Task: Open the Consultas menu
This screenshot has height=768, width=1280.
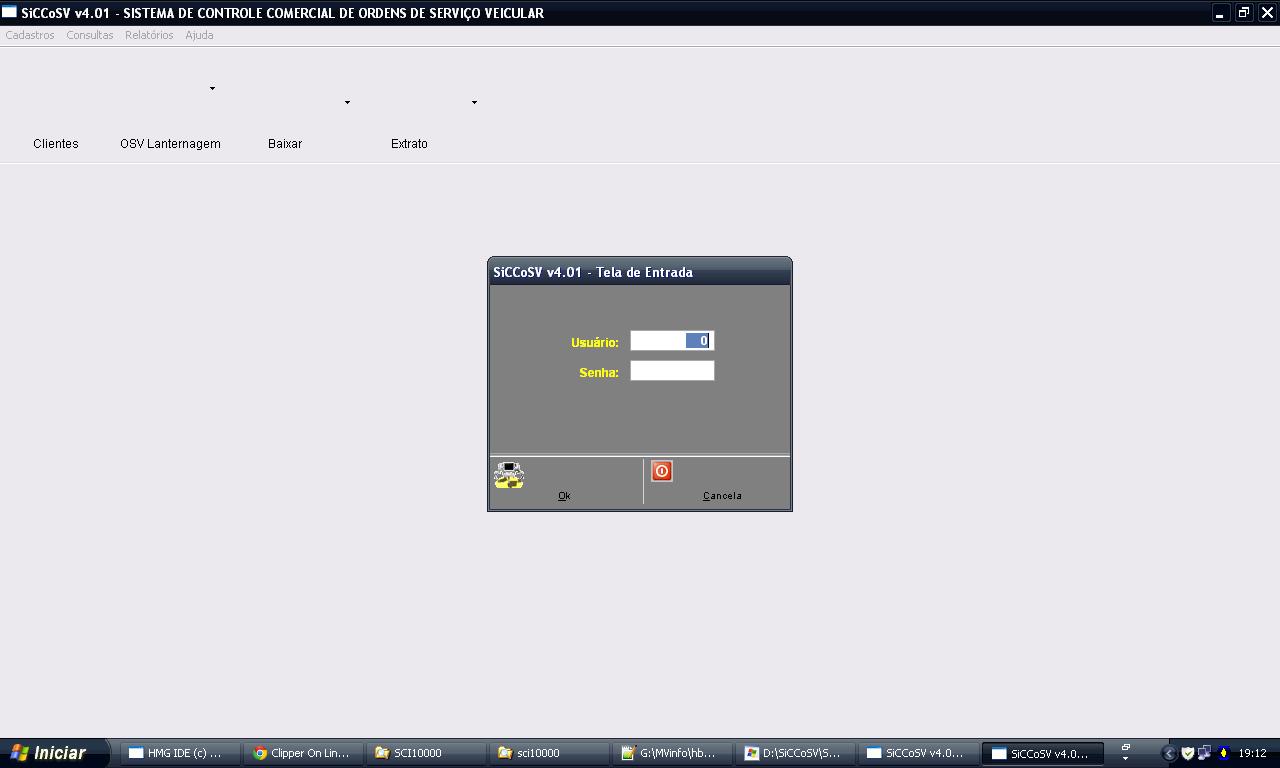Action: pos(90,35)
